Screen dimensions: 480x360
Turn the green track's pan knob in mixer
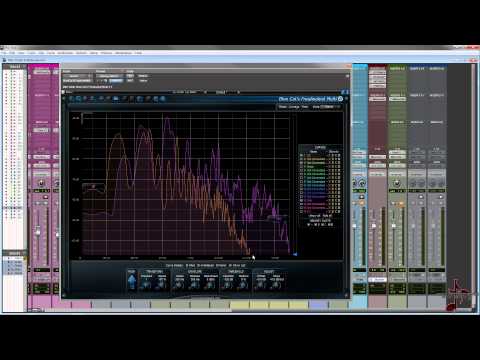pos(397,183)
